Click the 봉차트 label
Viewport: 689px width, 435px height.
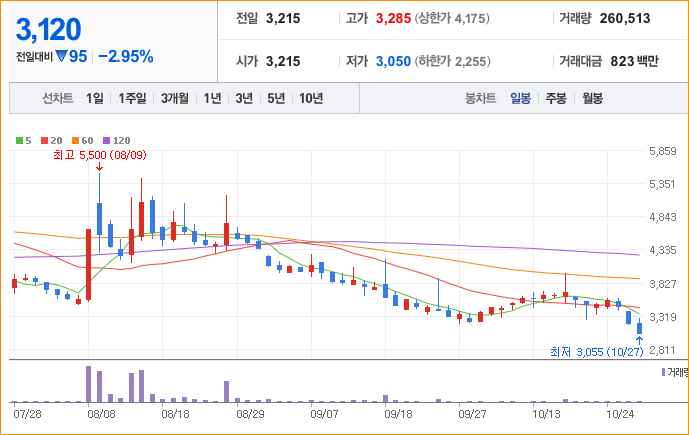[x=480, y=98]
